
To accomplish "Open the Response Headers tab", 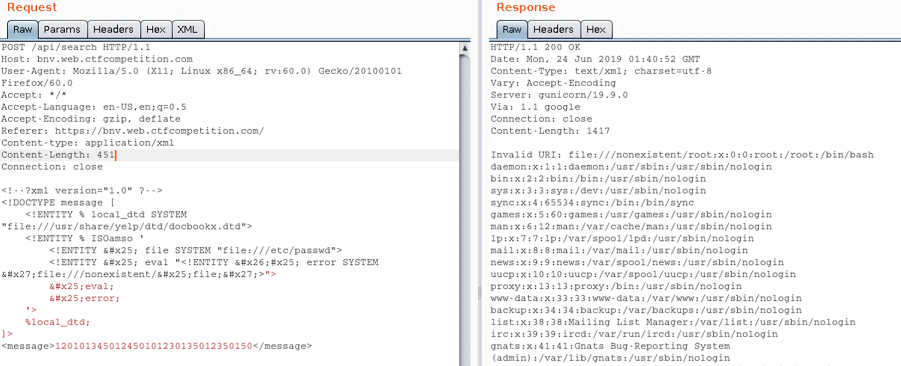I will 553,30.
